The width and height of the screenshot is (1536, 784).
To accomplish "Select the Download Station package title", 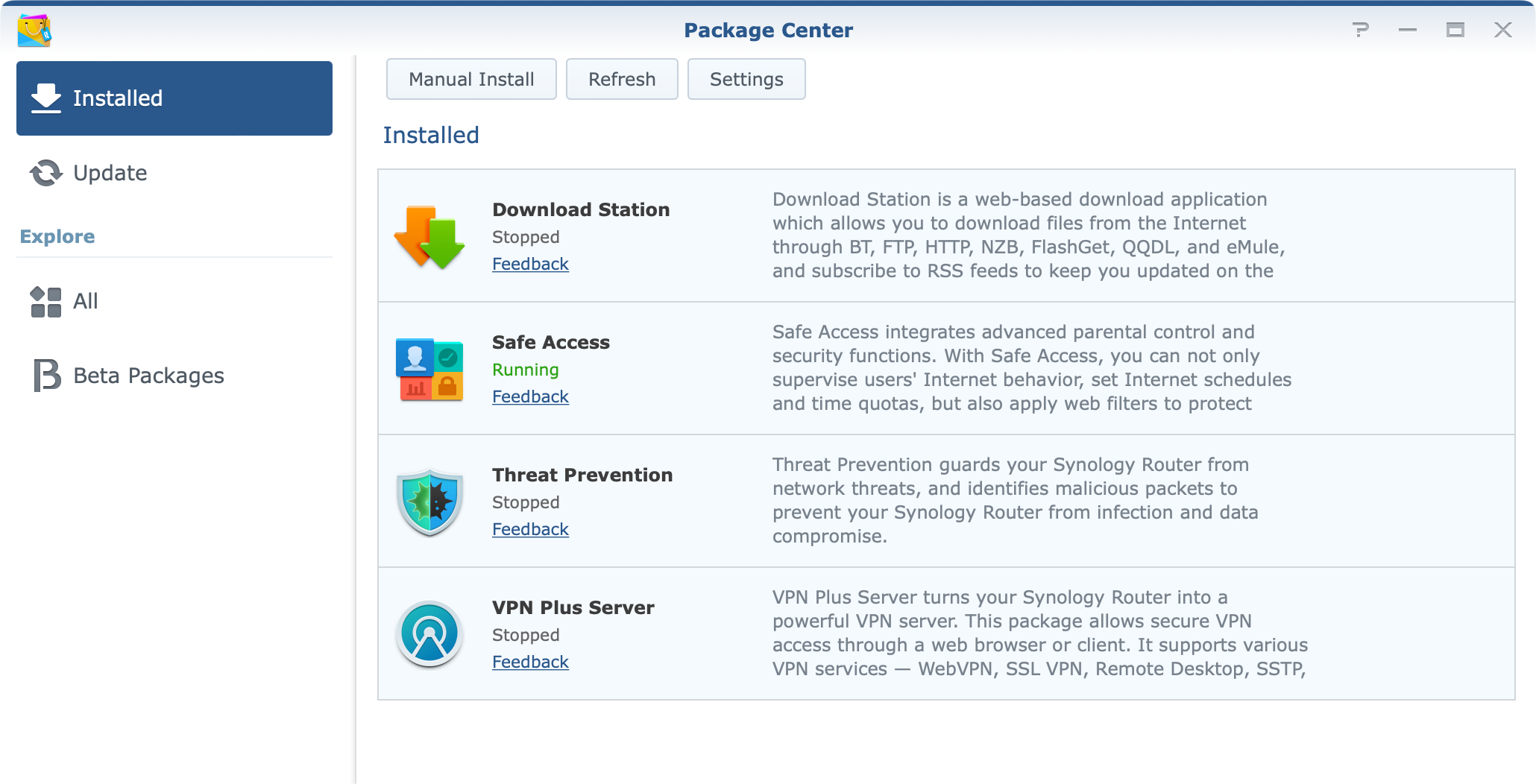I will (581, 209).
